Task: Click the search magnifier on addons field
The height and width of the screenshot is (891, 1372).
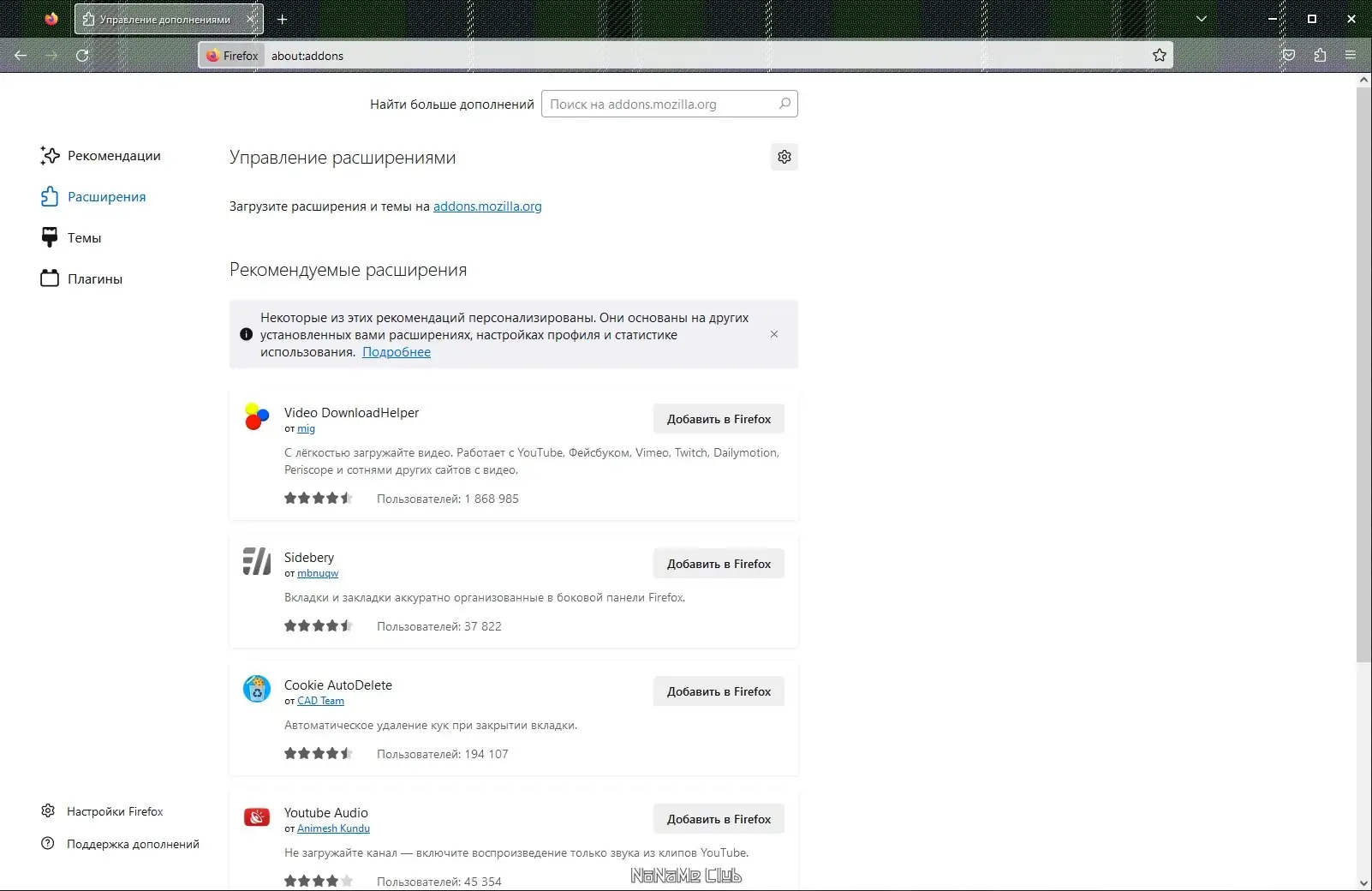Action: pos(784,104)
